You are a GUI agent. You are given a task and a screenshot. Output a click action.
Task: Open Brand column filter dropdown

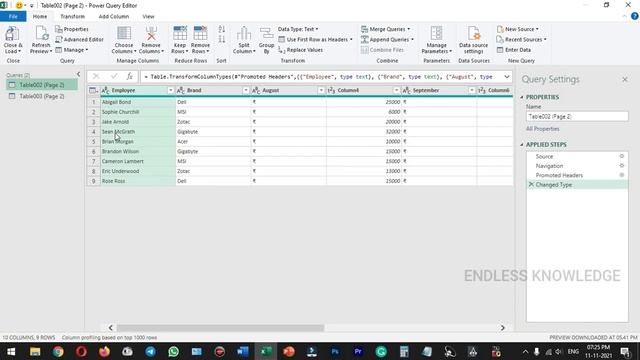click(x=246, y=90)
